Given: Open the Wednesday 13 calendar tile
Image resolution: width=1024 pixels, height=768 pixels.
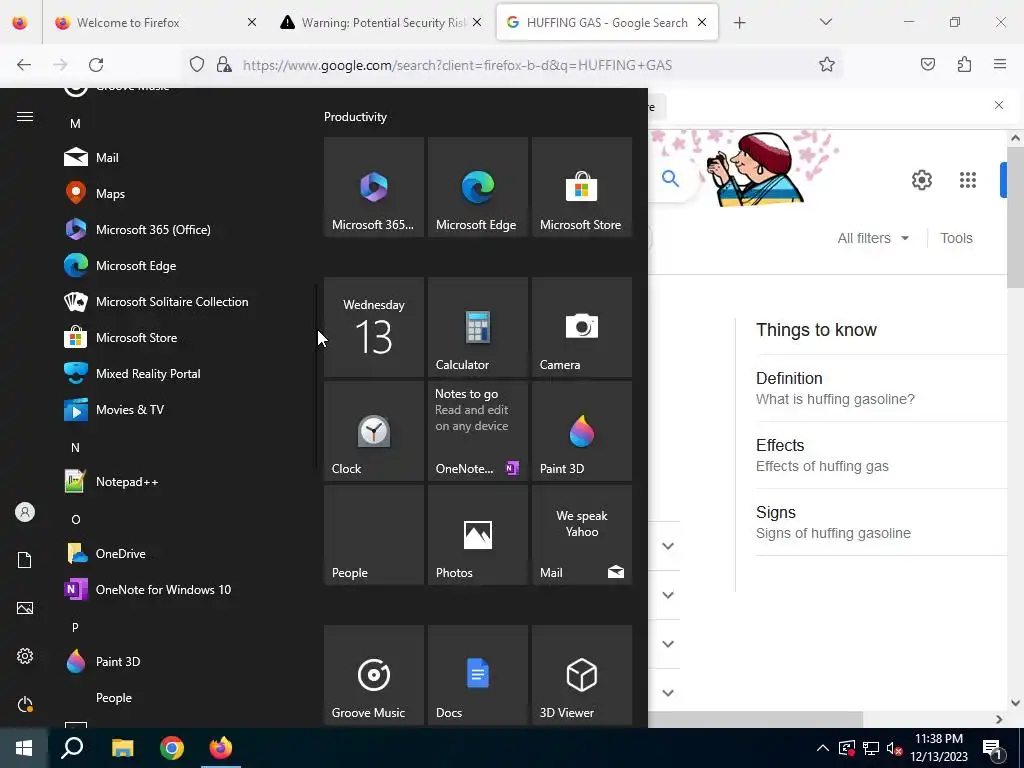Looking at the screenshot, I should point(374,327).
